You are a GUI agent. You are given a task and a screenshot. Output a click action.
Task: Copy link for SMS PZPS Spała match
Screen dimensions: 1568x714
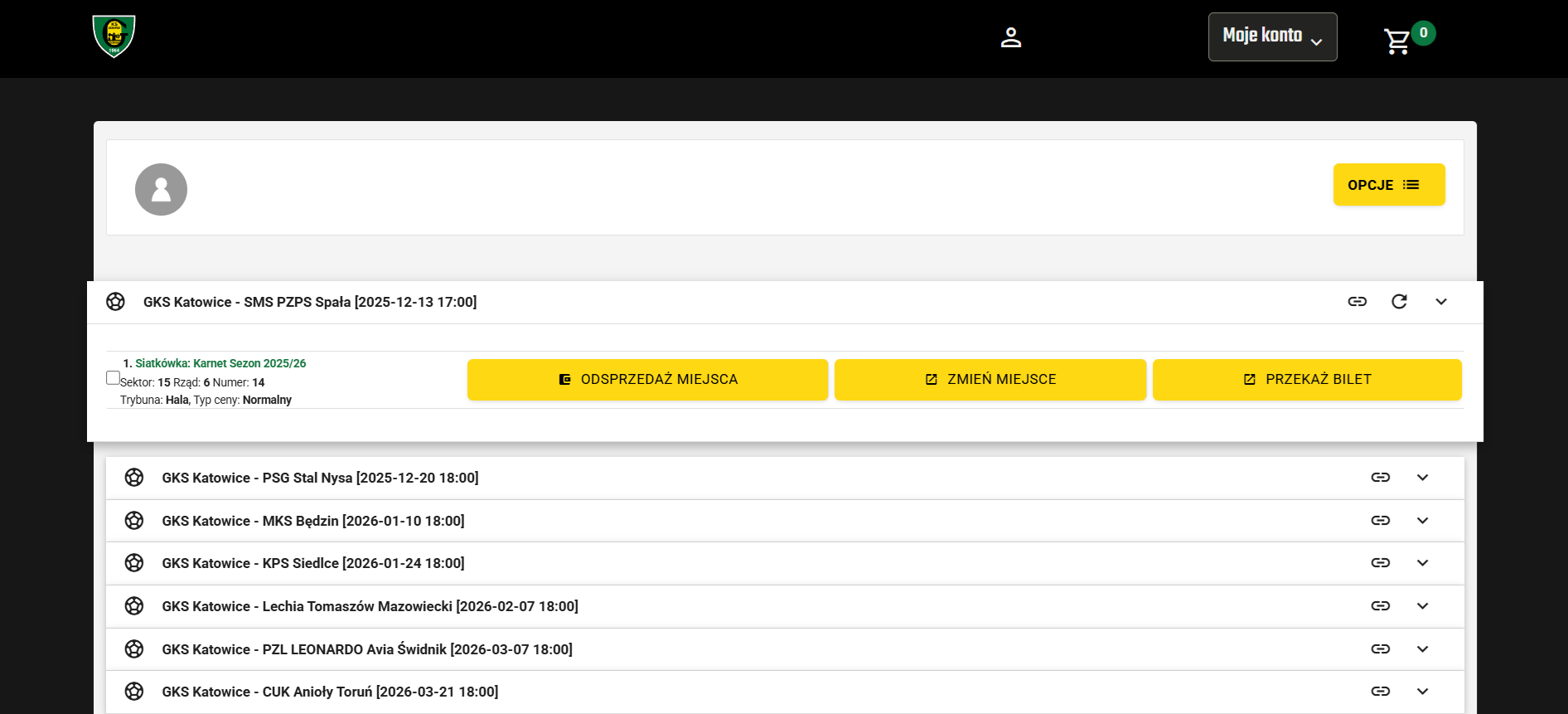tap(1357, 302)
